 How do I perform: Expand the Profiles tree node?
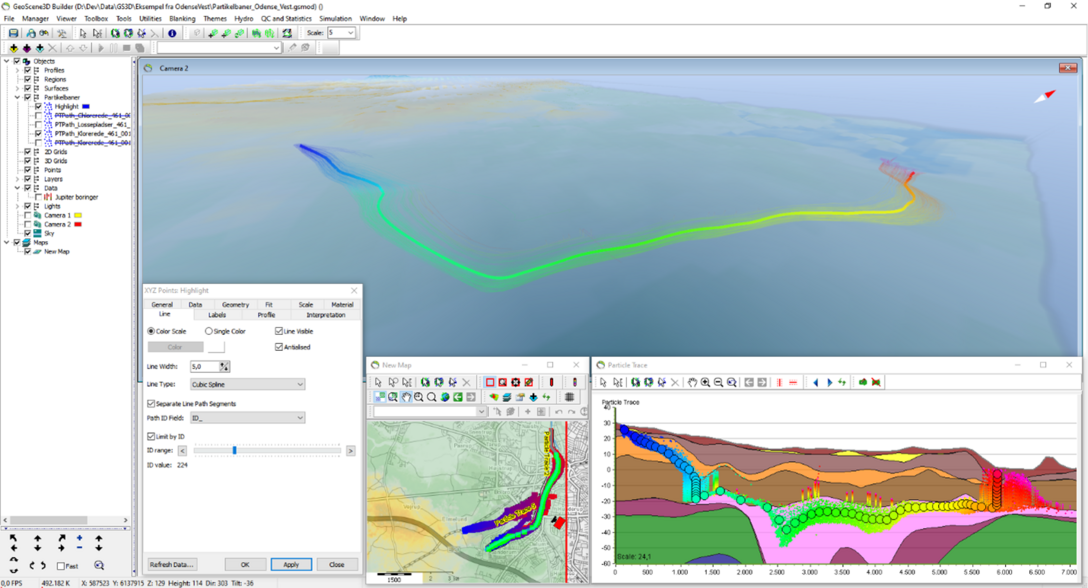pos(17,70)
